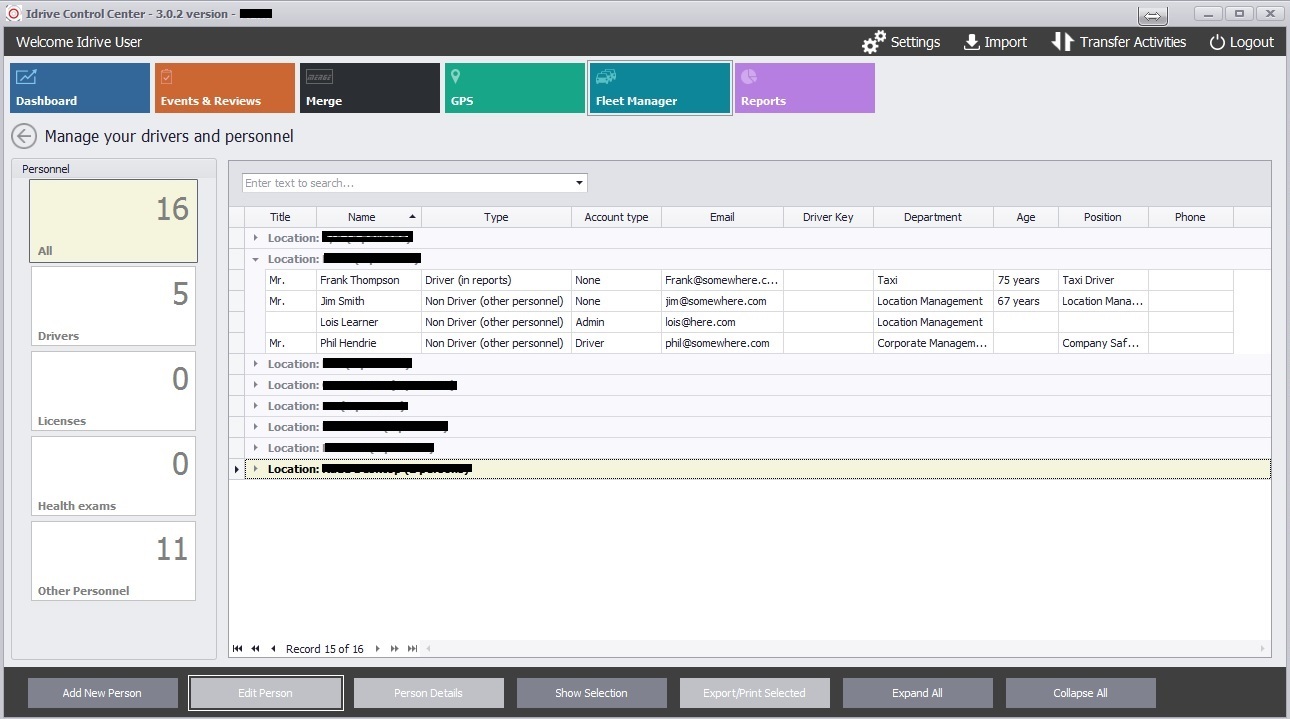Click the Transfer Activities arrows icon

[x=1062, y=42]
